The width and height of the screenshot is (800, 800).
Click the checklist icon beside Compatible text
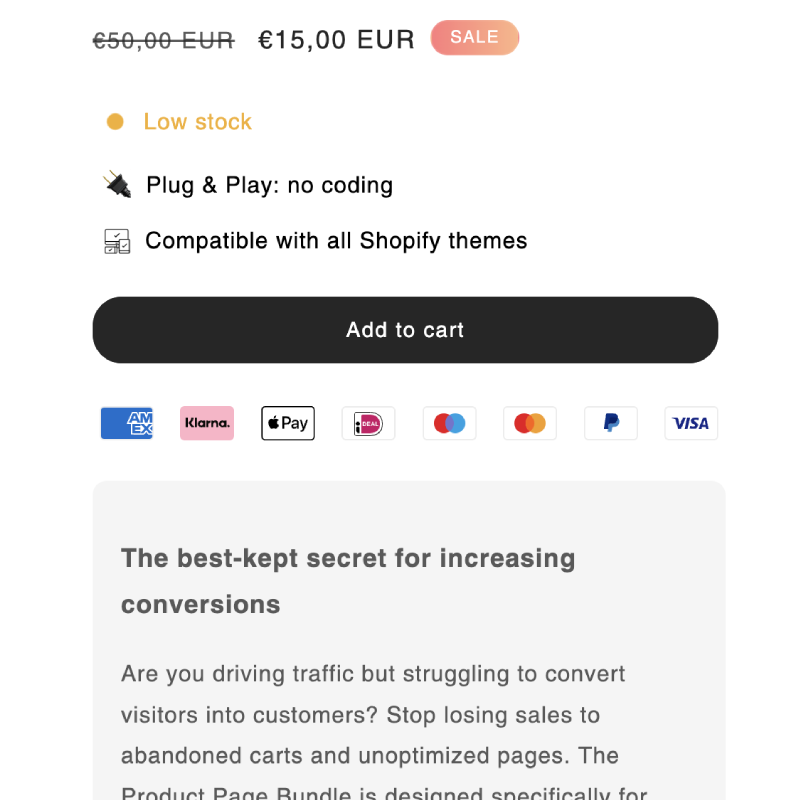(117, 241)
